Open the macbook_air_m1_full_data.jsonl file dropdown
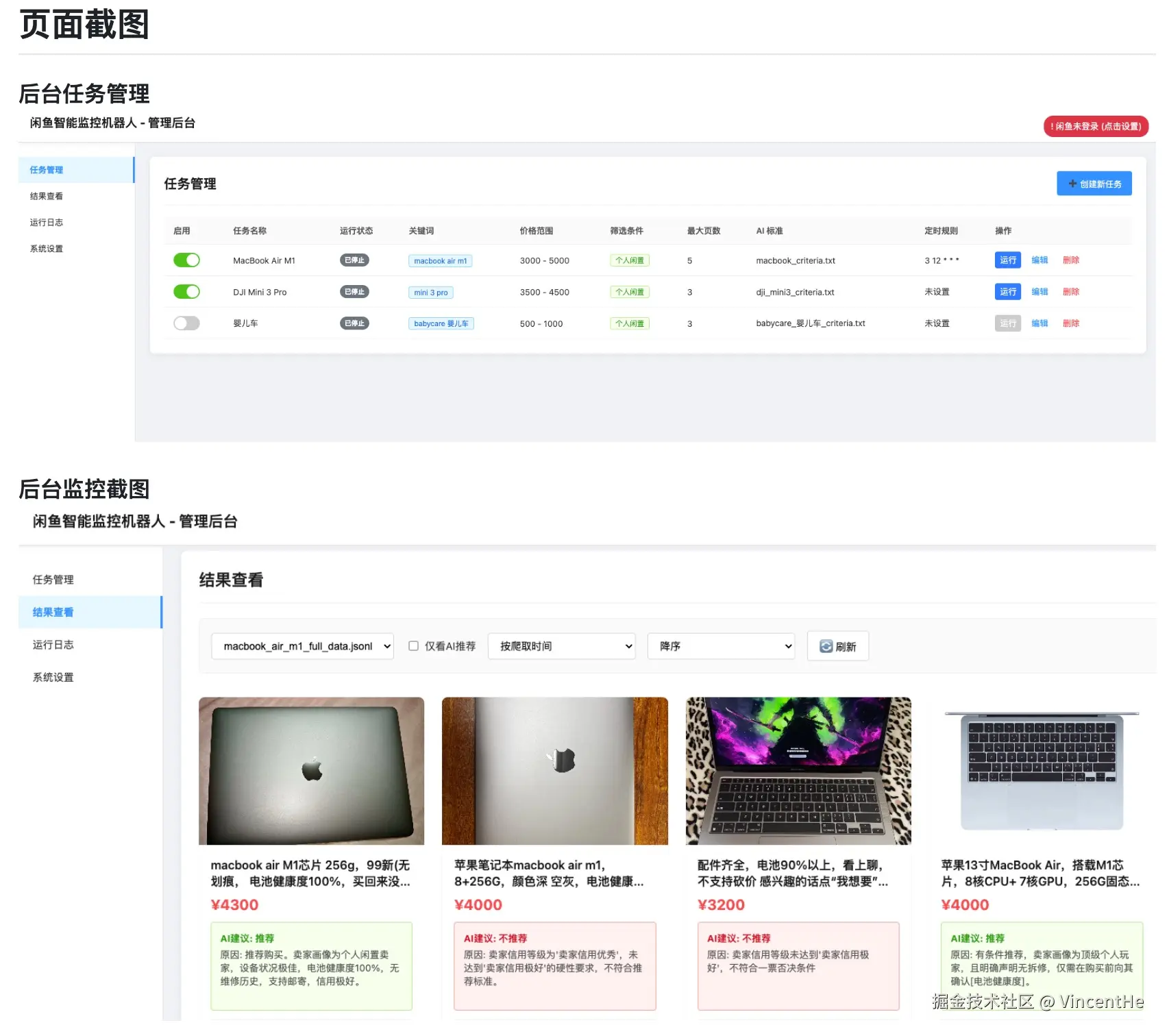The width and height of the screenshot is (1169, 1036). click(302, 645)
